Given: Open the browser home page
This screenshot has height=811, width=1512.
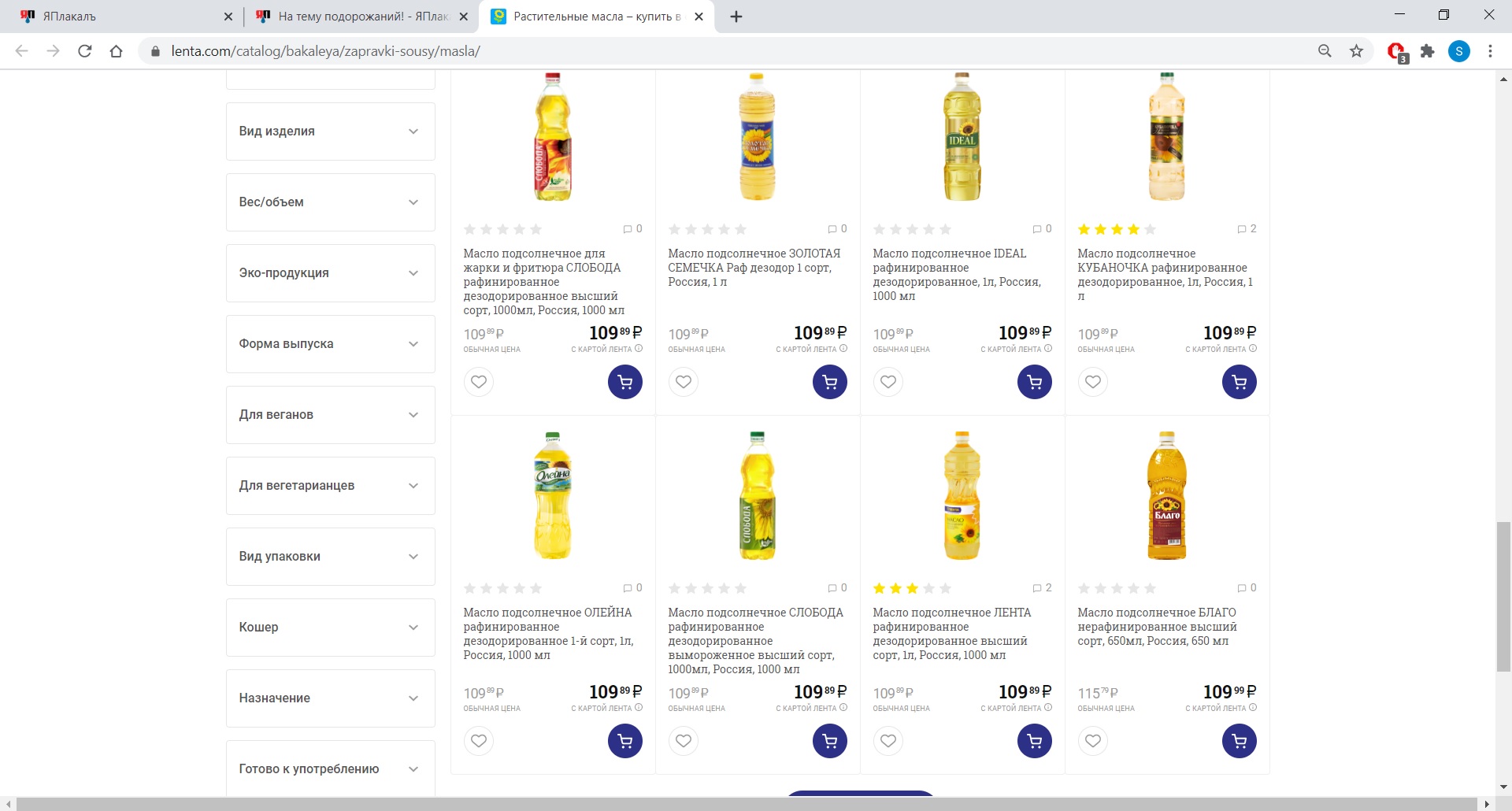Looking at the screenshot, I should click(x=117, y=51).
